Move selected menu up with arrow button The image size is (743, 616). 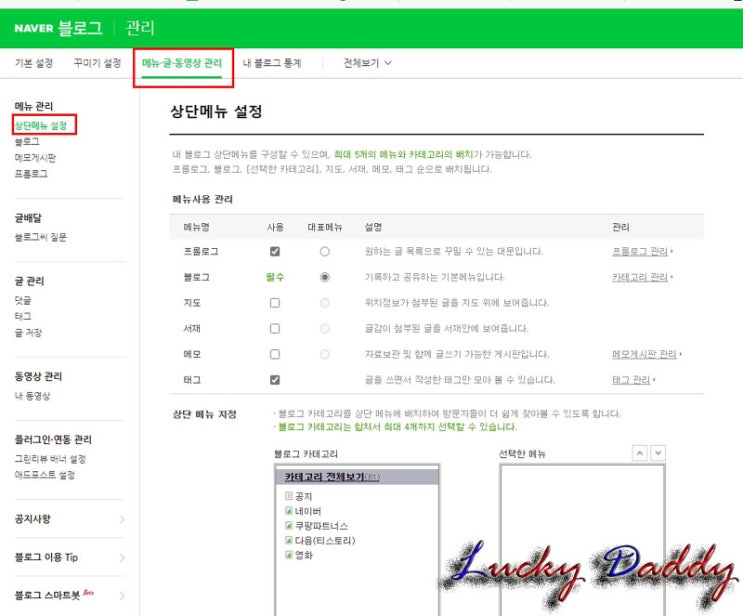[x=640, y=453]
